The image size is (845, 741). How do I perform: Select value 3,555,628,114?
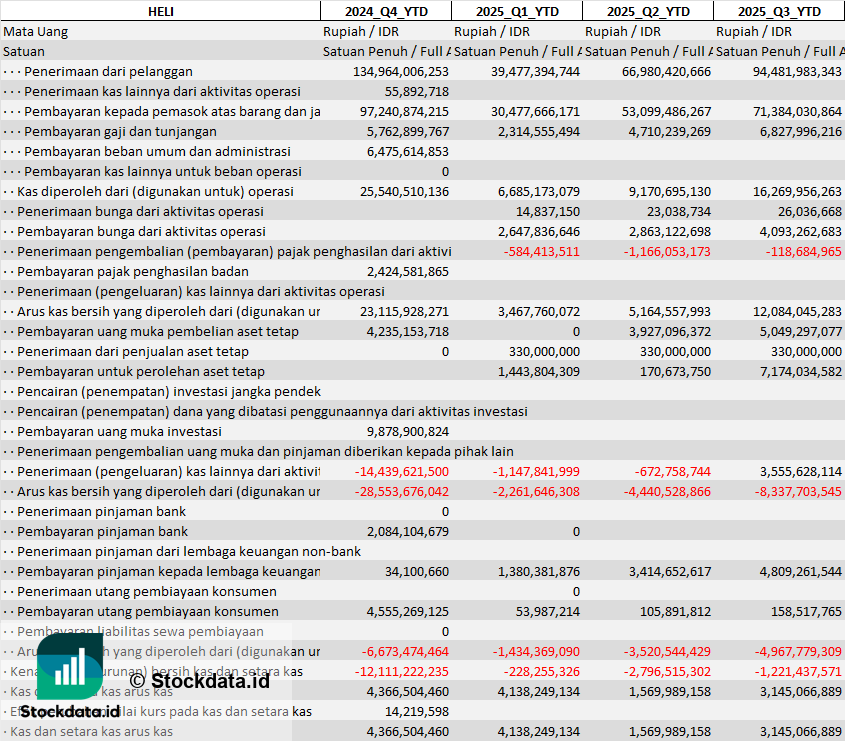coord(801,471)
